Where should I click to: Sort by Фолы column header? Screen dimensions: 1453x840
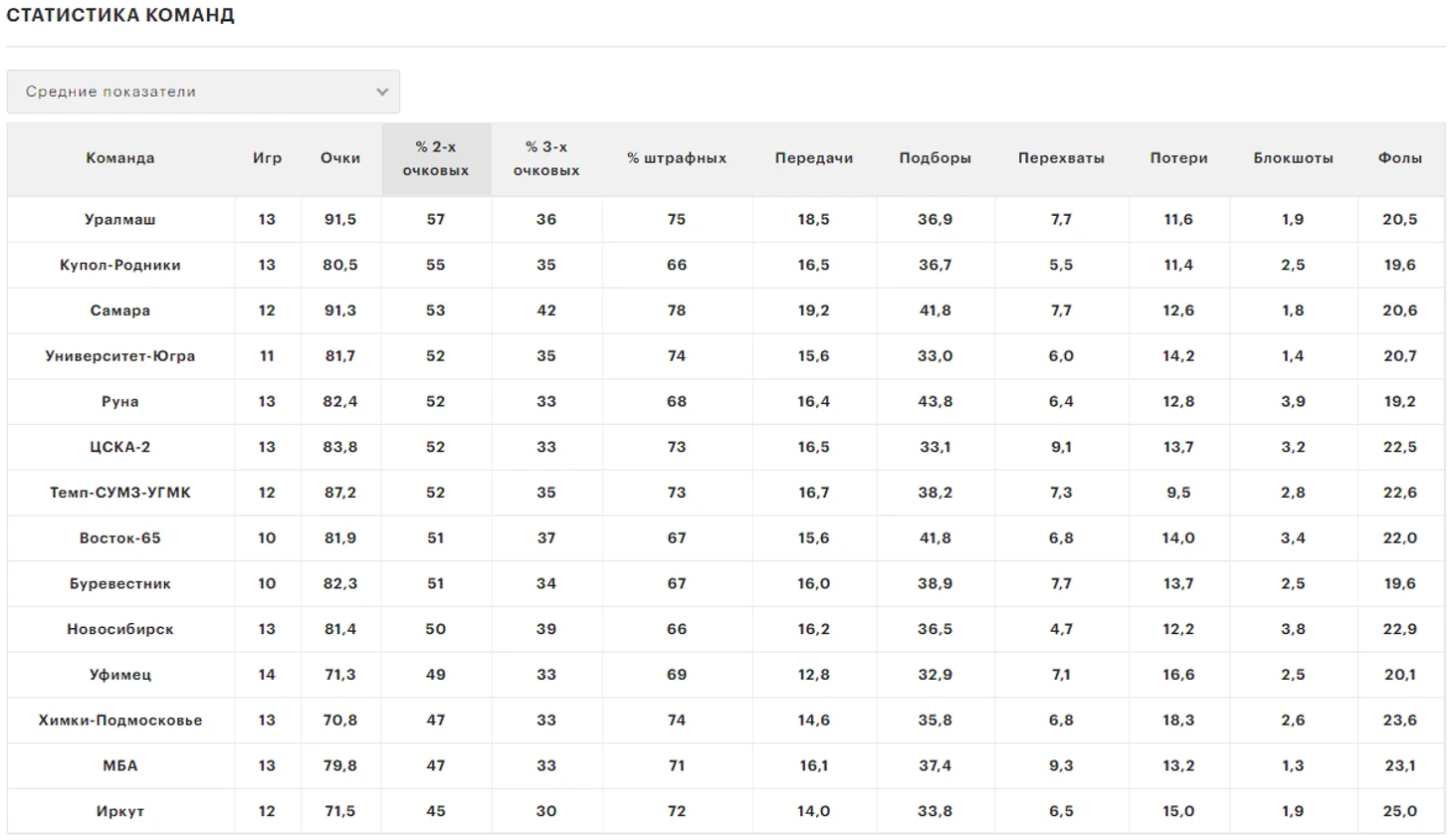pos(1400,158)
